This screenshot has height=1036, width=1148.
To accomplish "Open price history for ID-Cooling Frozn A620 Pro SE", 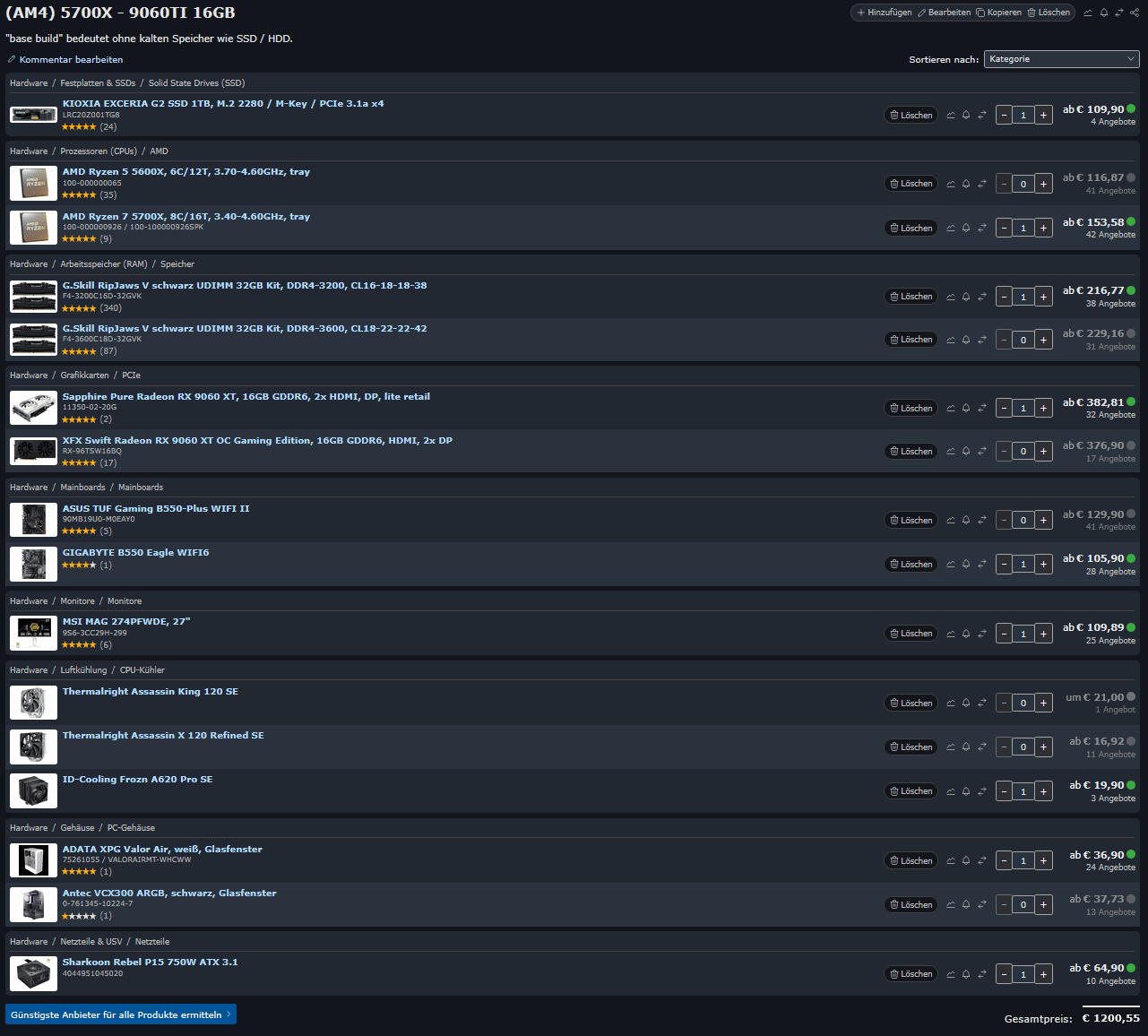I will pyautogui.click(x=951, y=791).
